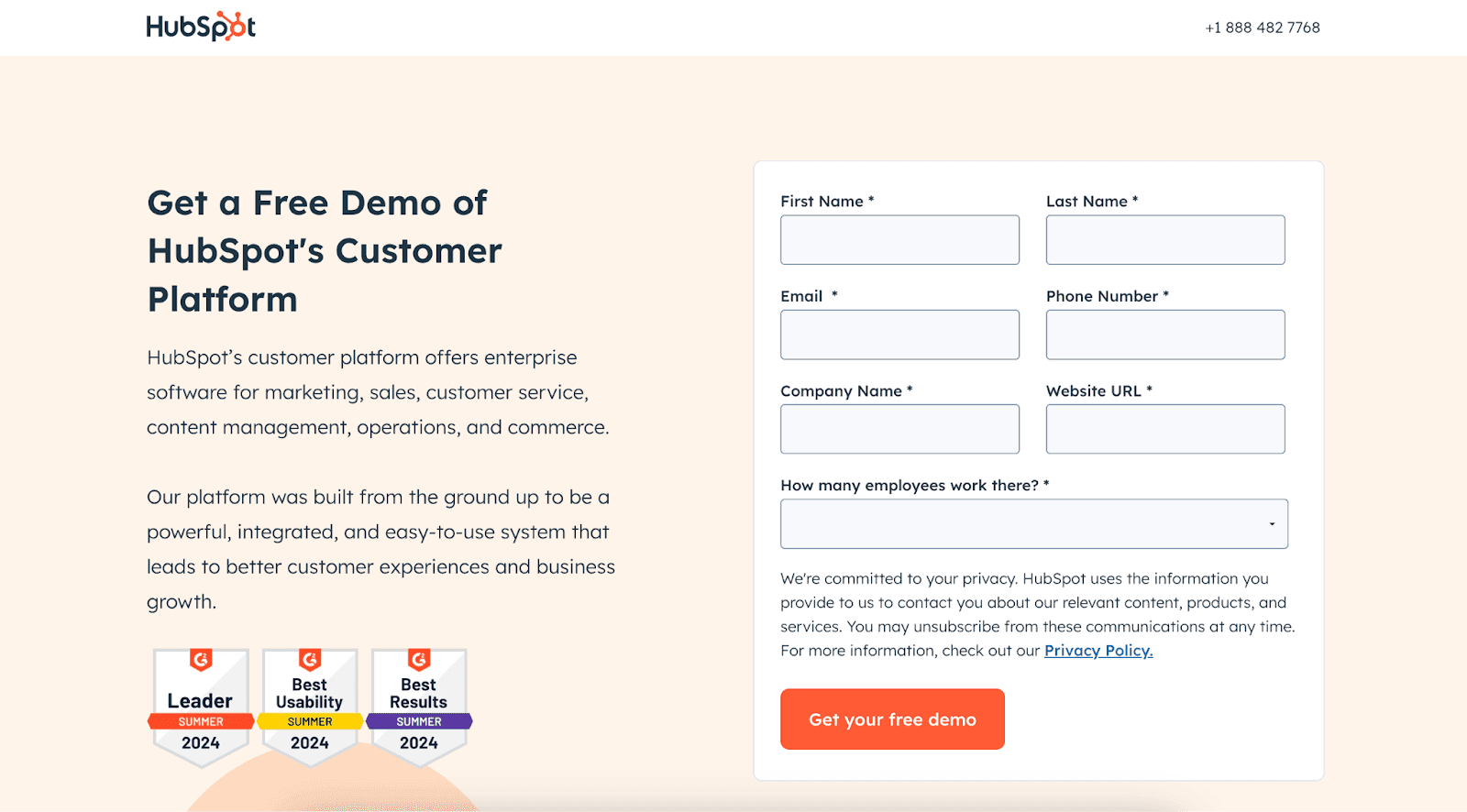Click the 'How many employees work there?' label

click(910, 486)
